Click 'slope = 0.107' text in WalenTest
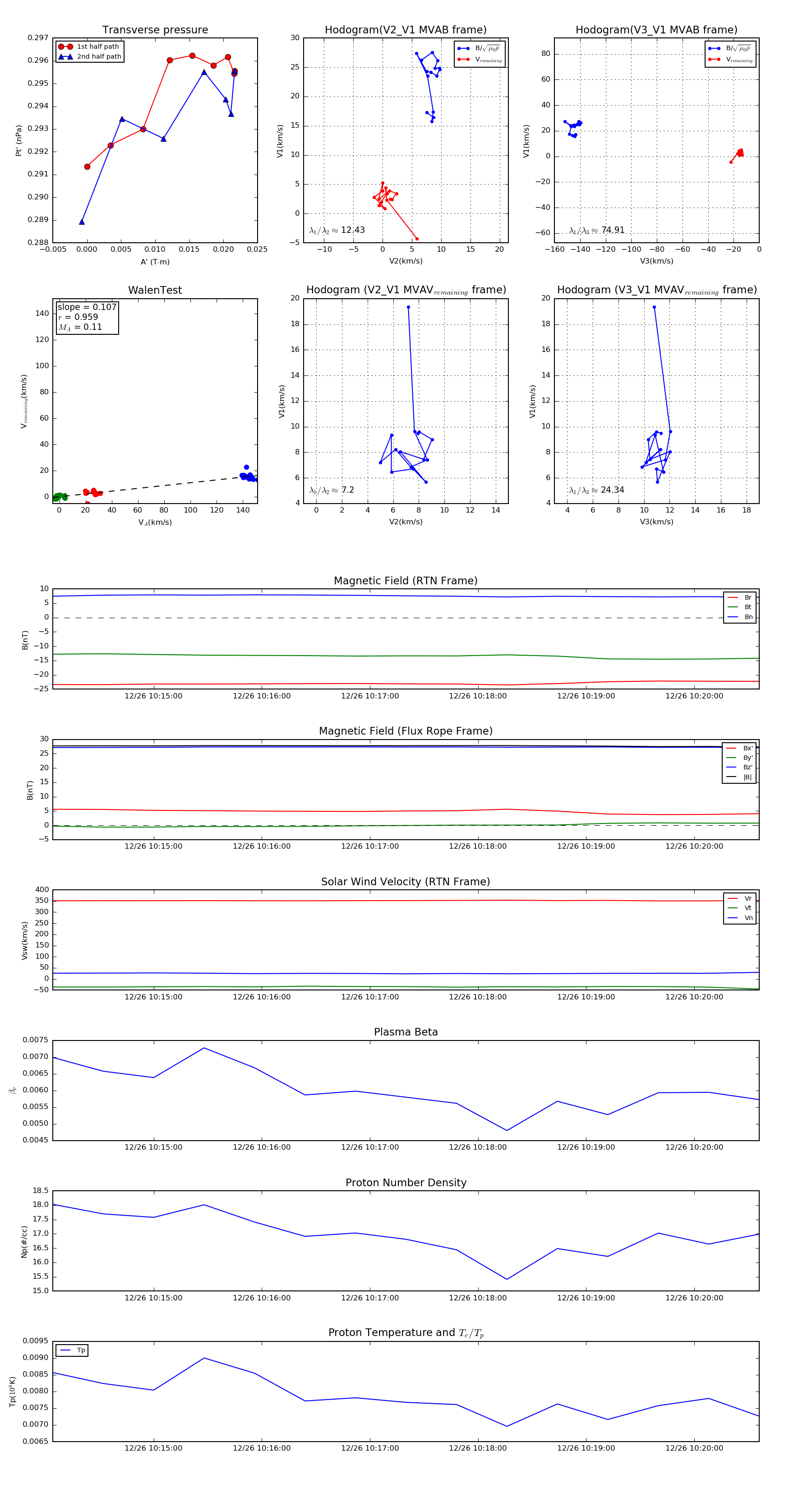This screenshot has height=1489, width=812. click(x=87, y=307)
